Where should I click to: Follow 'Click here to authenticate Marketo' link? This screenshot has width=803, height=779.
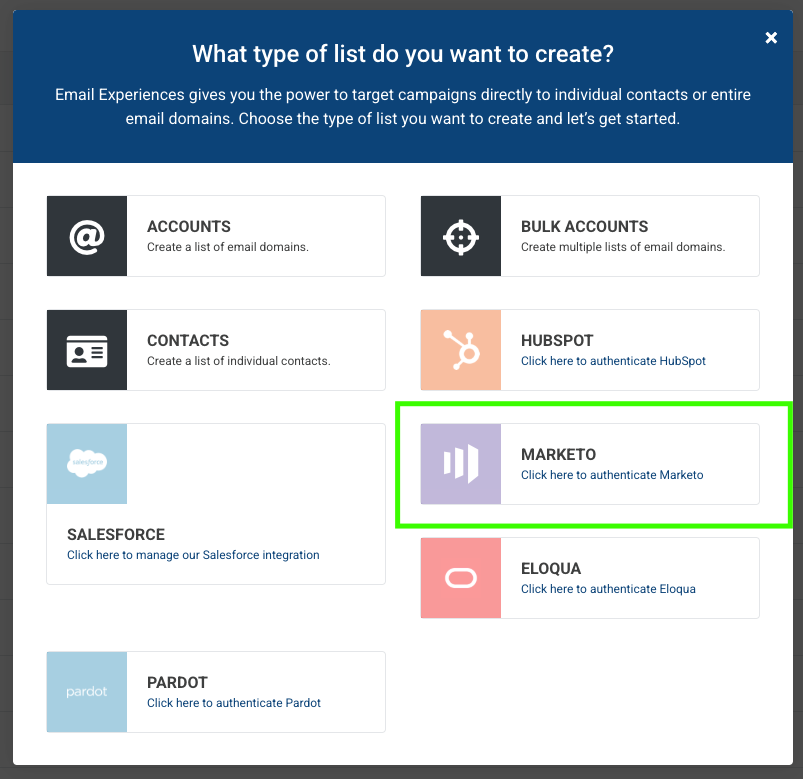pyautogui.click(x=612, y=475)
